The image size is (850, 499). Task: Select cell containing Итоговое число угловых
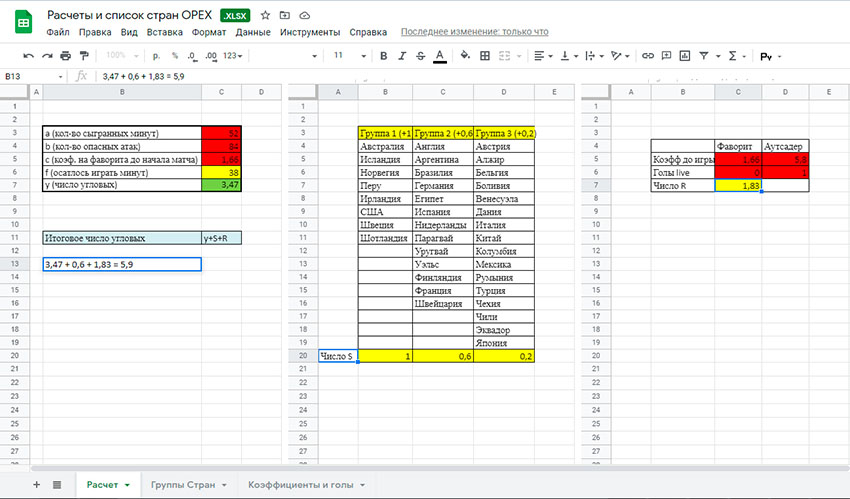[x=122, y=238]
